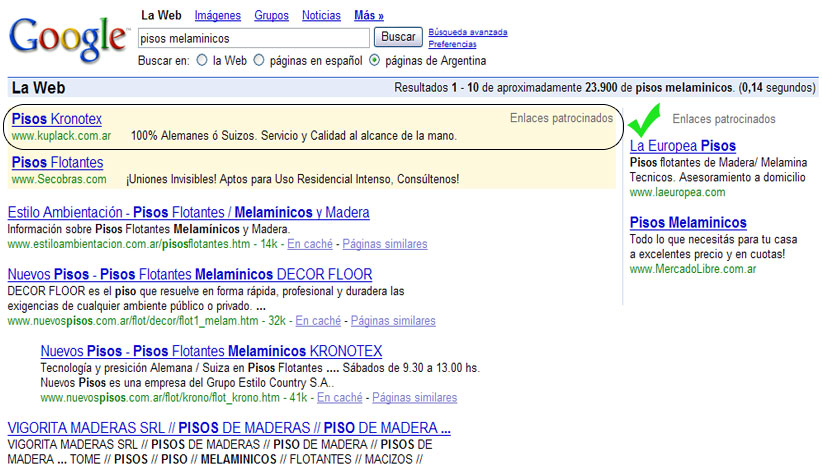Open En caché for flot_krono.htm result
The height and width of the screenshot is (464, 822).
(340, 397)
